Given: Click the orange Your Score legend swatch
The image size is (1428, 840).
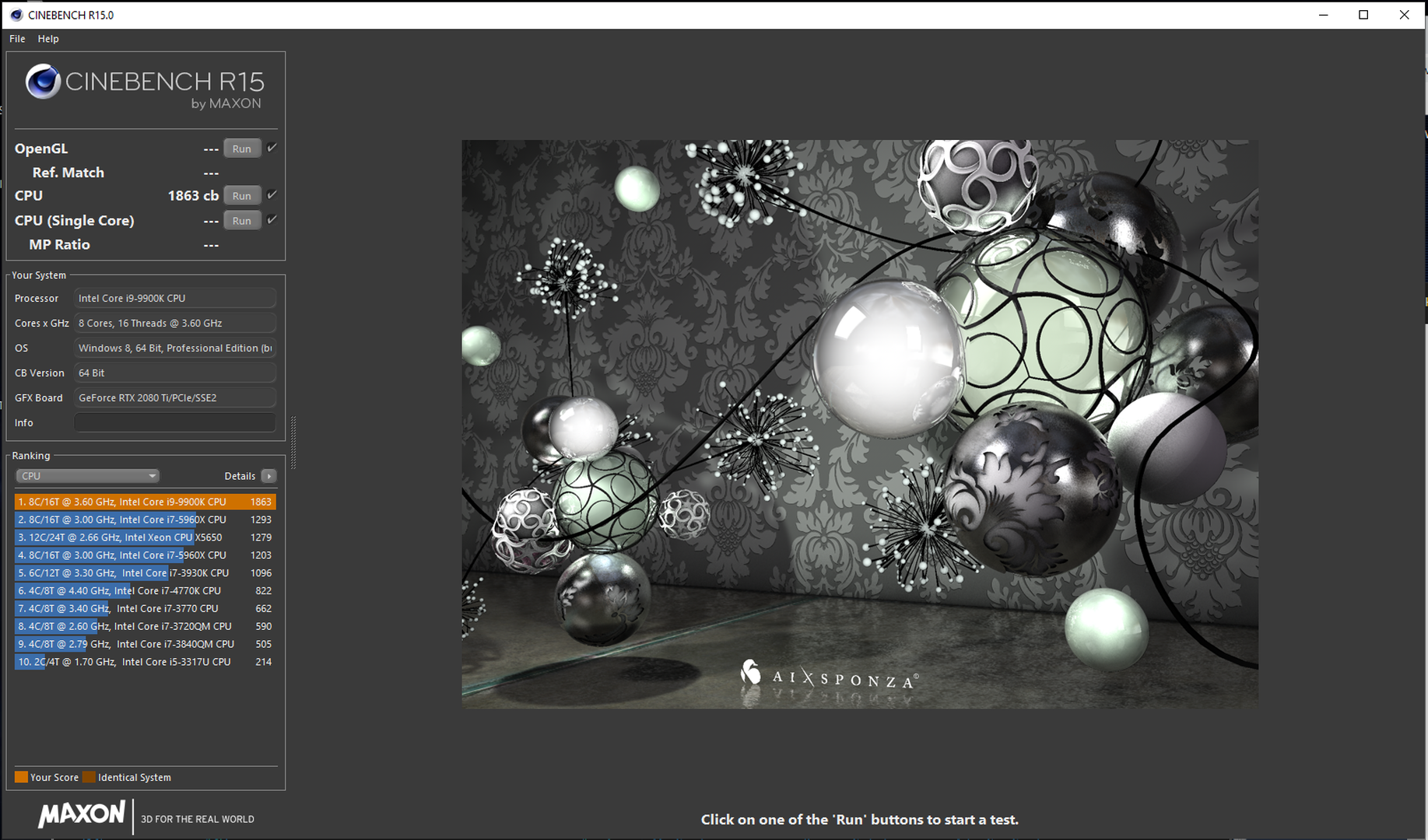Looking at the screenshot, I should point(21,777).
